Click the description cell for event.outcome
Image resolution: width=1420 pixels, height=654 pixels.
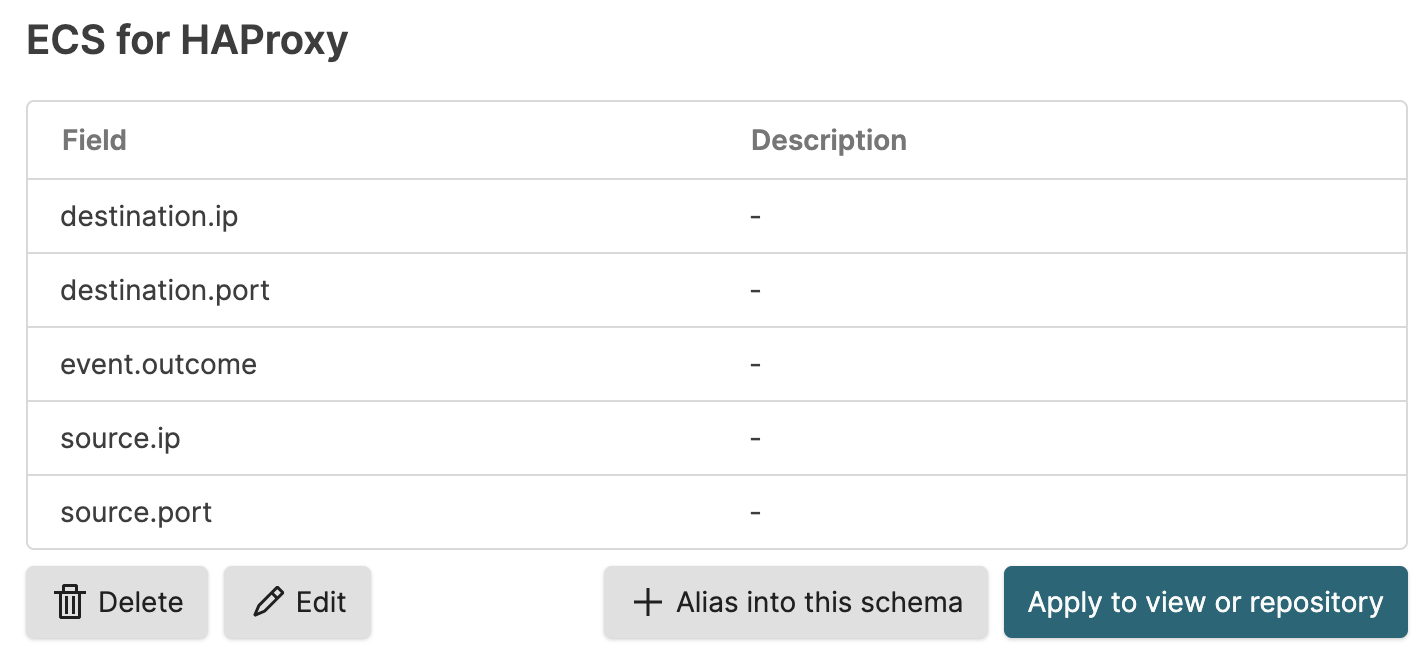[755, 364]
